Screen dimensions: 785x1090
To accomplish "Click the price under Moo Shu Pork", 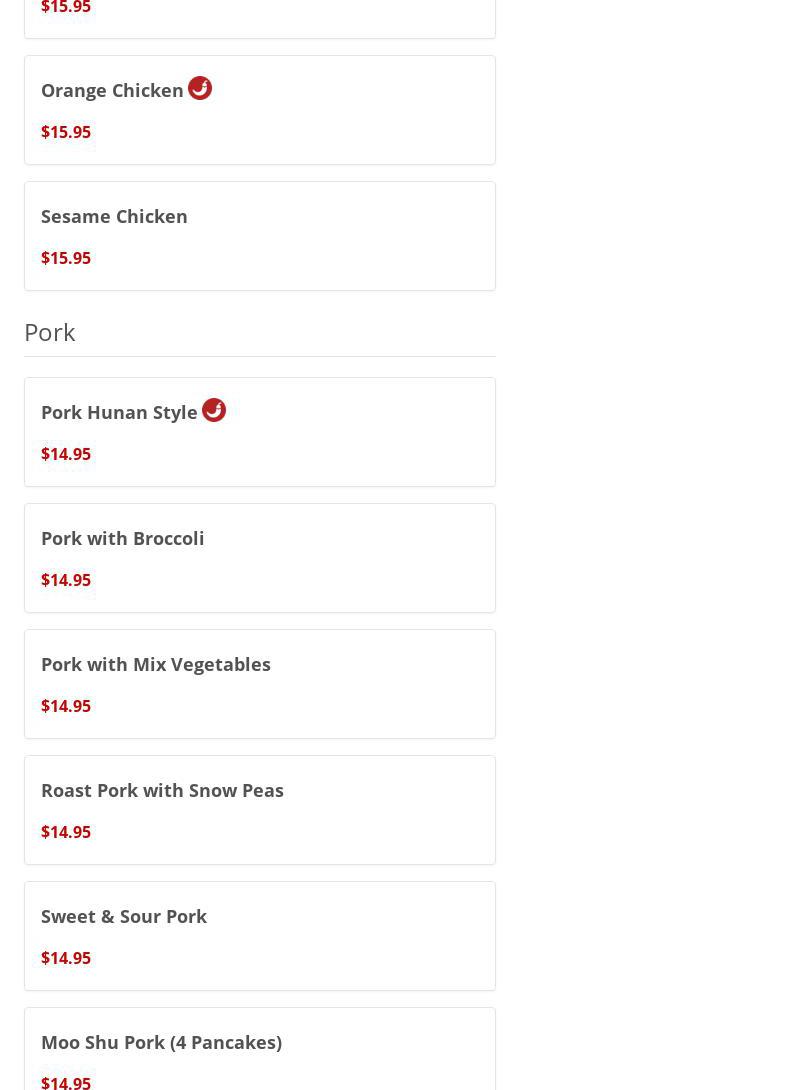I will (66, 1082).
